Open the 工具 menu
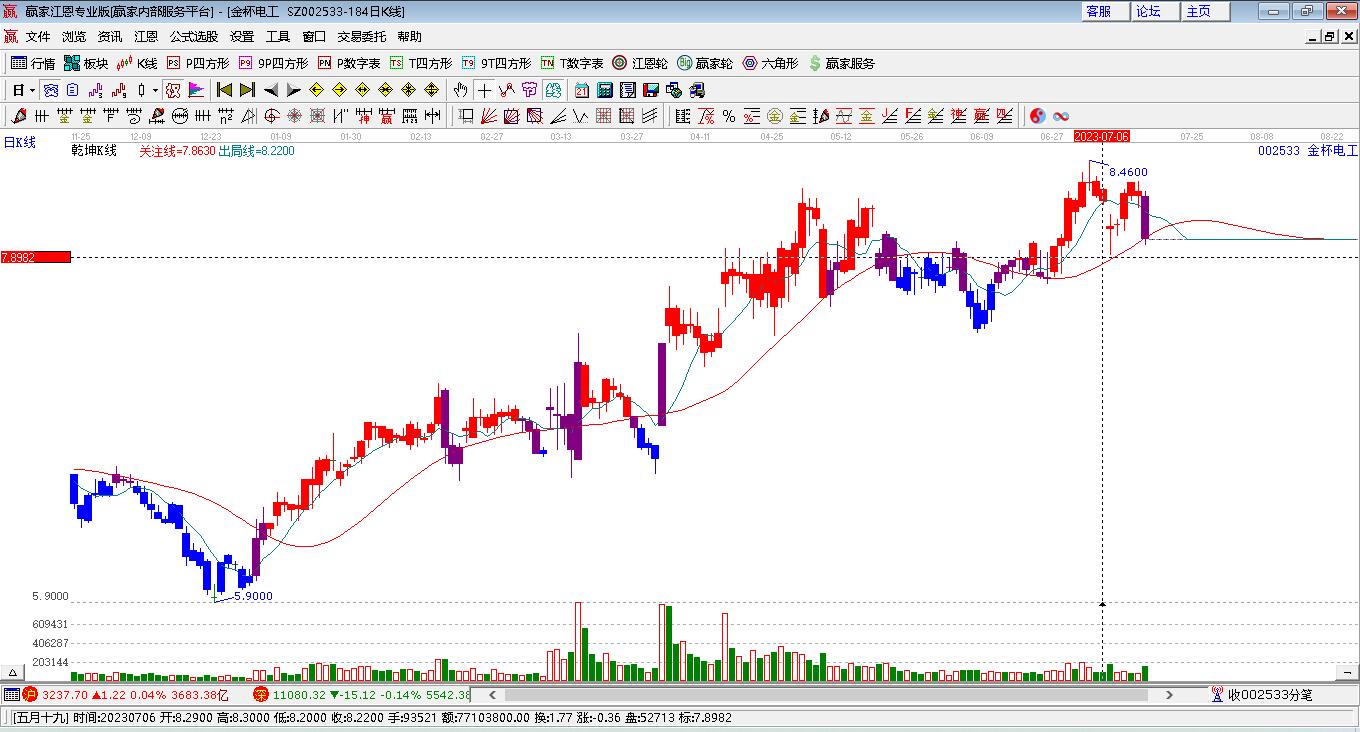Screen dimensions: 1360x732 tap(278, 37)
